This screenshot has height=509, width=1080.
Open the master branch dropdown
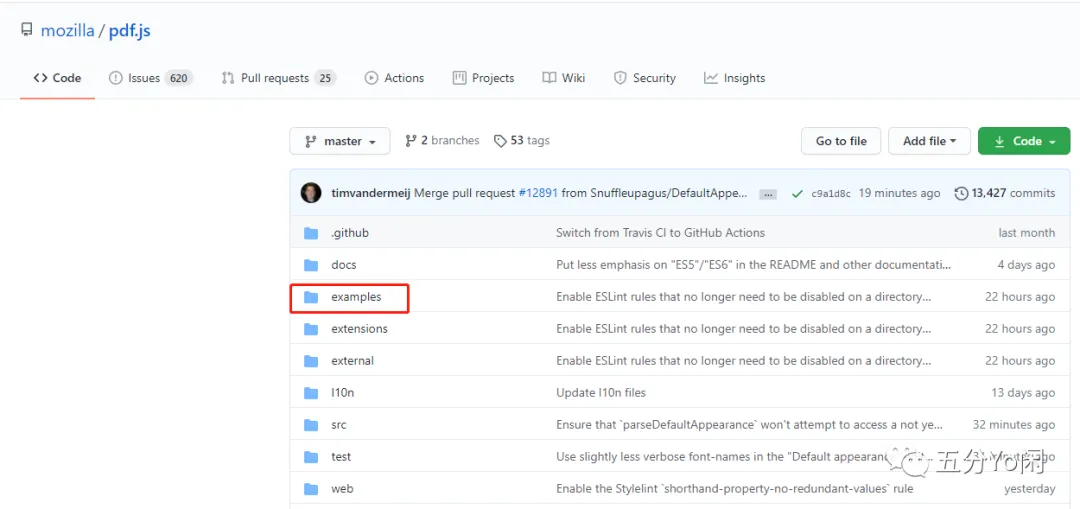(x=340, y=141)
